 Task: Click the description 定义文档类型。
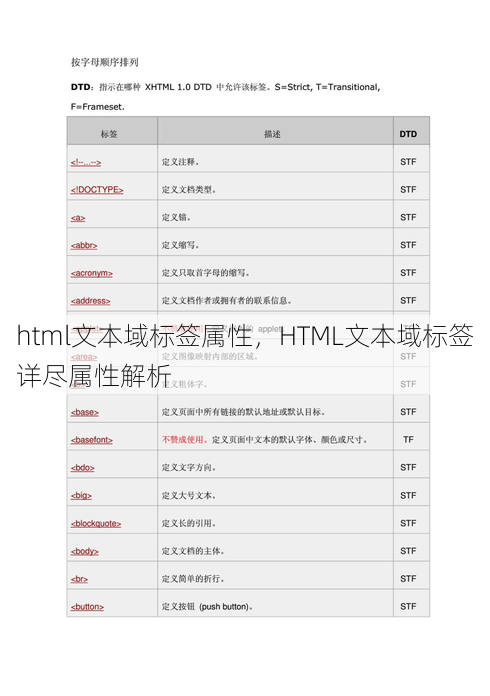(189, 190)
